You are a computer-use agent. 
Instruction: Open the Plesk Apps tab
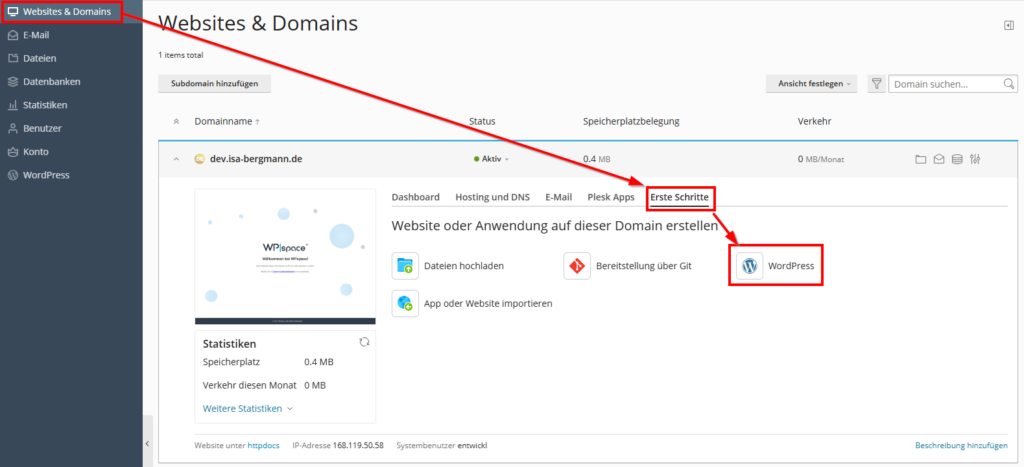coord(611,197)
